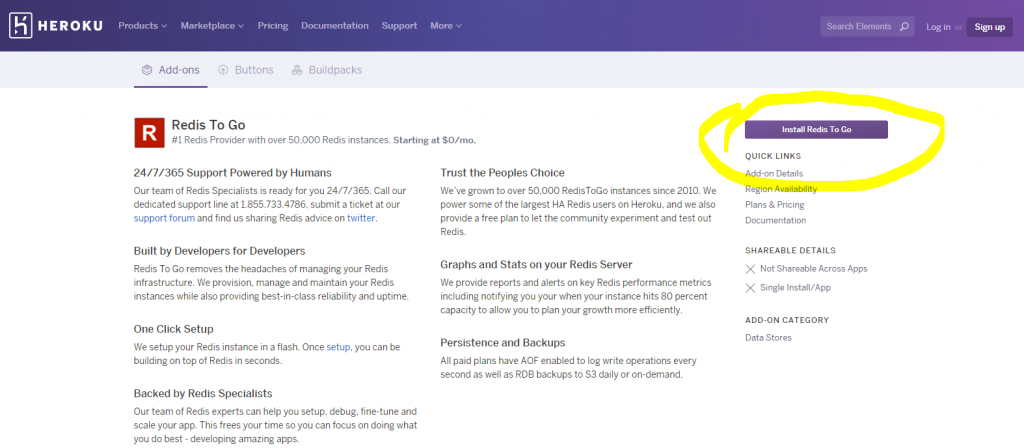Click the ADD-ON CATEGORY label
Image resolution: width=1024 pixels, height=448 pixels.
(x=787, y=321)
